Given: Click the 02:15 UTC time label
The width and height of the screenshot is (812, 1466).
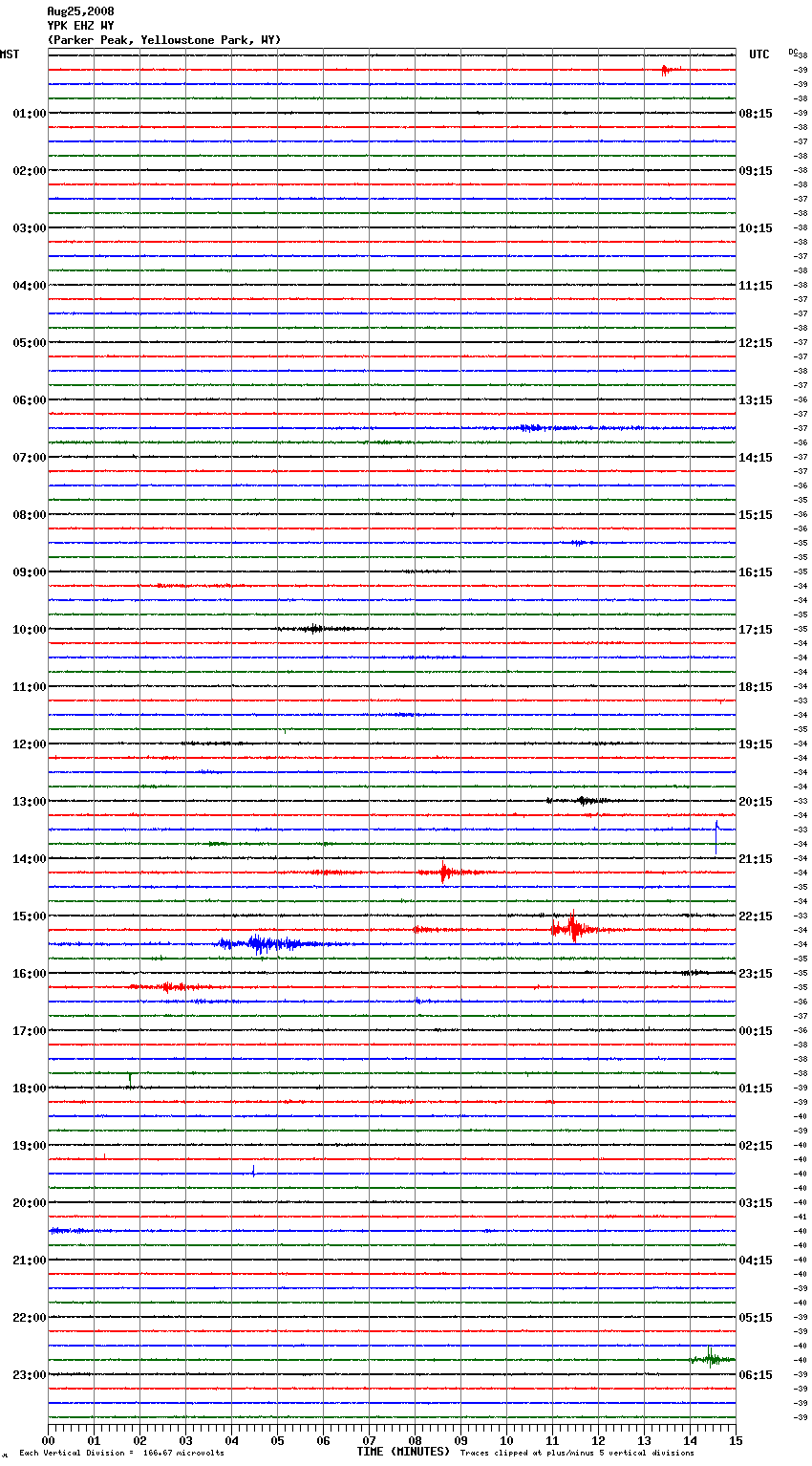Looking at the screenshot, I should (x=756, y=1146).
